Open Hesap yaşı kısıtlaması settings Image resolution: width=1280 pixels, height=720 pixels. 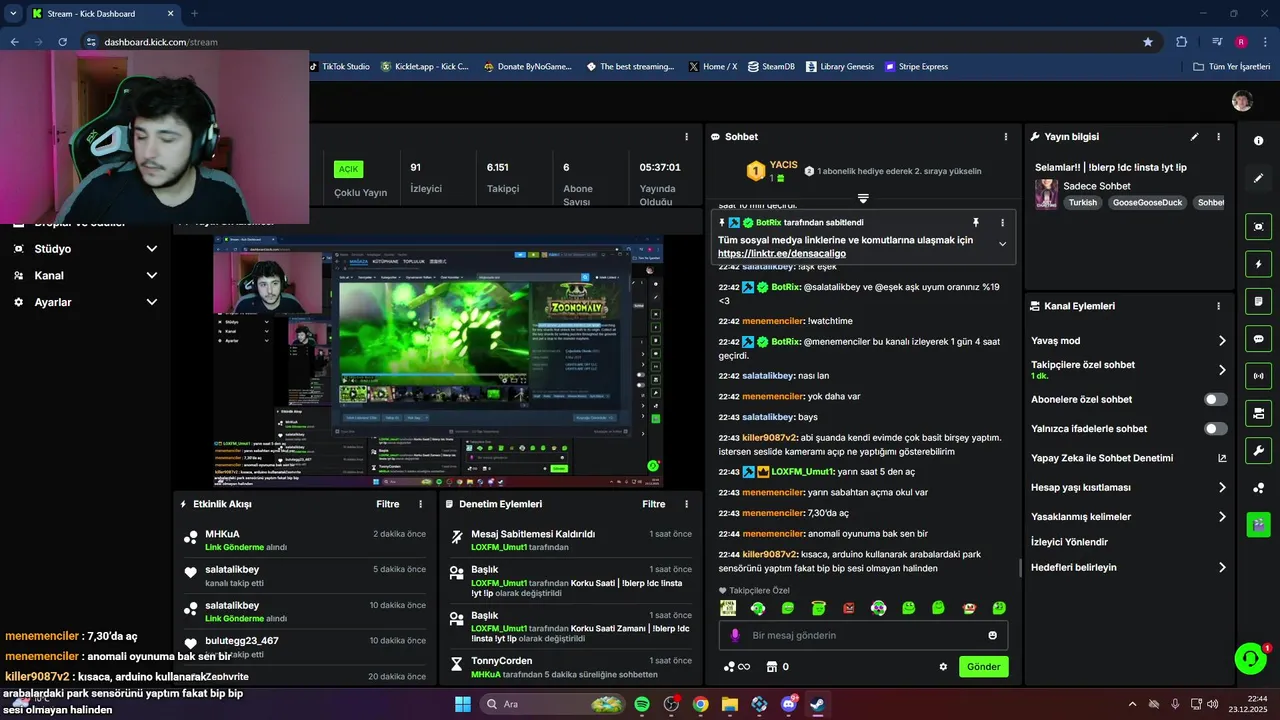[x=1221, y=488]
